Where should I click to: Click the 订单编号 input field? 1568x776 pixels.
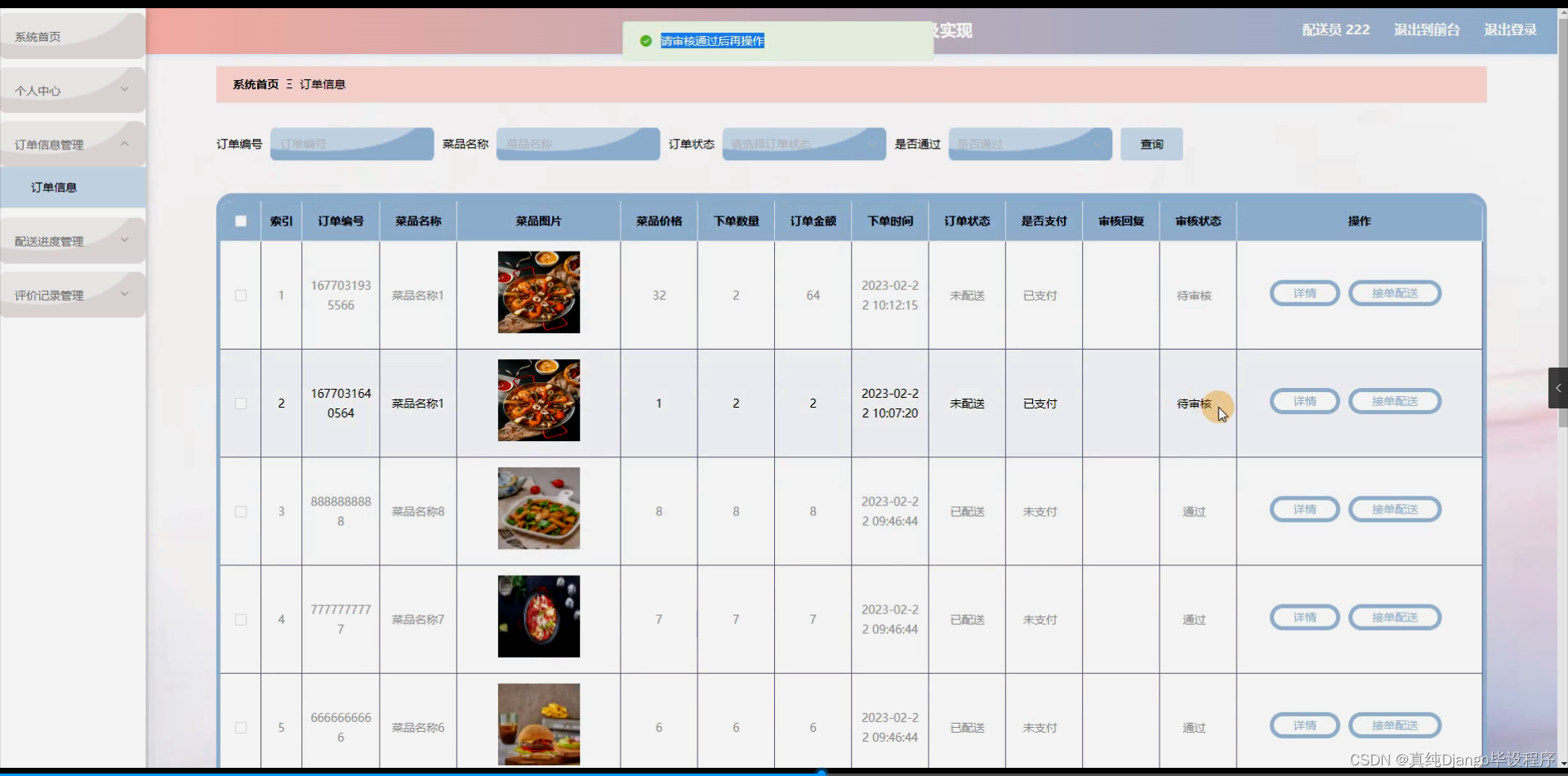point(351,144)
